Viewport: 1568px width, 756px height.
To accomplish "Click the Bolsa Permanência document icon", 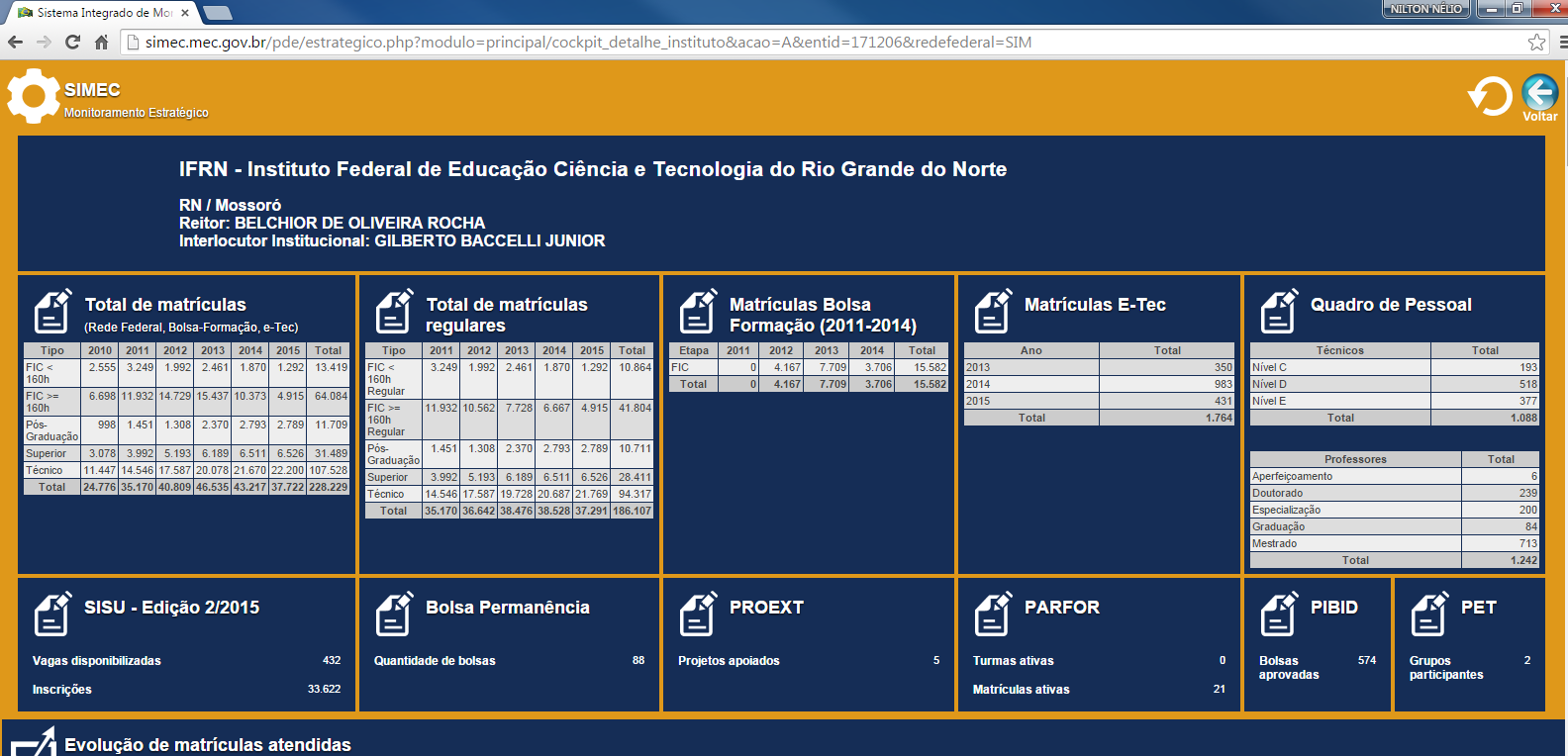I will (394, 614).
